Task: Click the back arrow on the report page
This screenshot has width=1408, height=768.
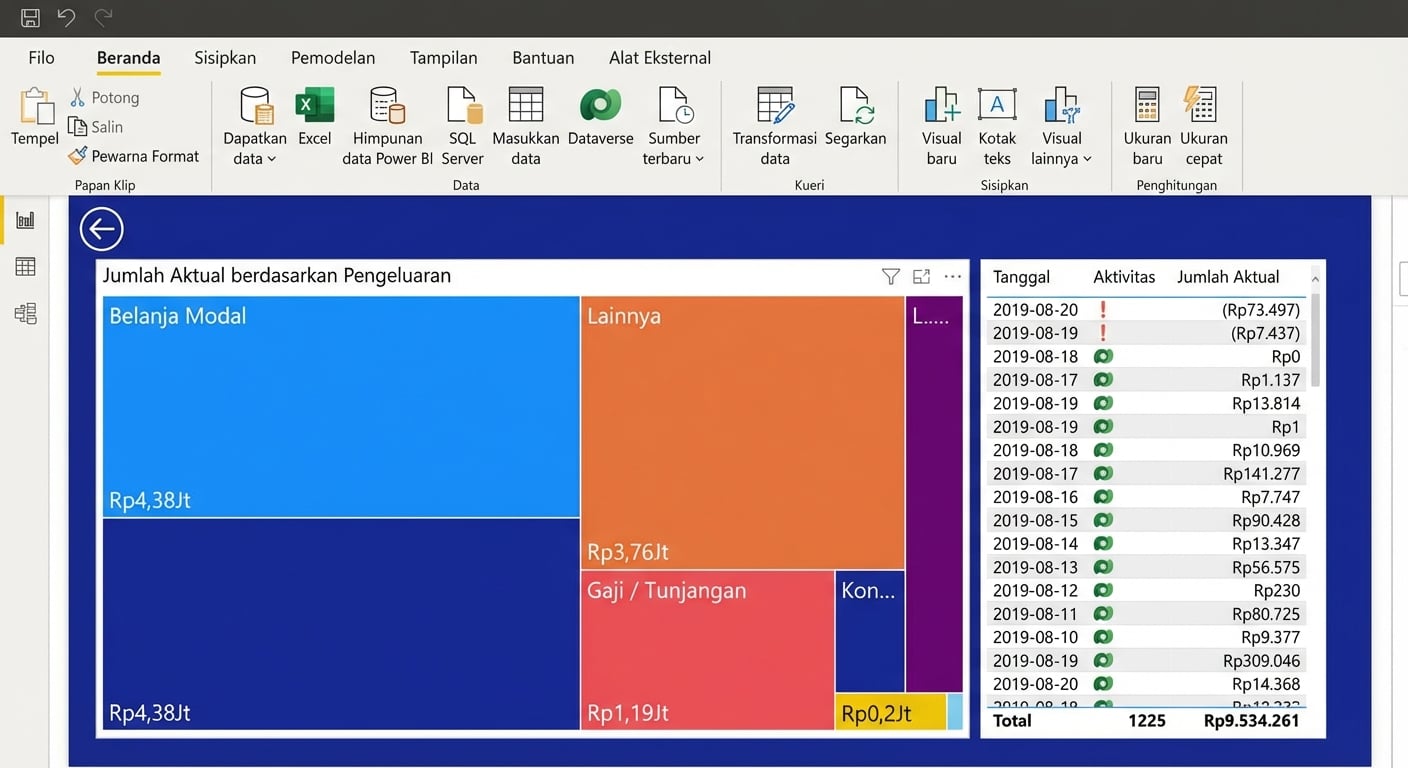Action: tap(101, 228)
